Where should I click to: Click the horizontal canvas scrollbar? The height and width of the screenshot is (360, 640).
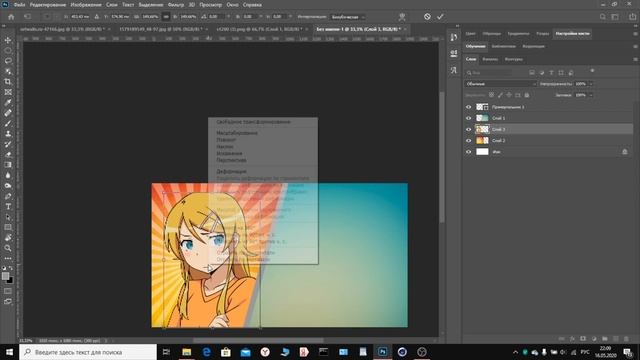coord(258,340)
